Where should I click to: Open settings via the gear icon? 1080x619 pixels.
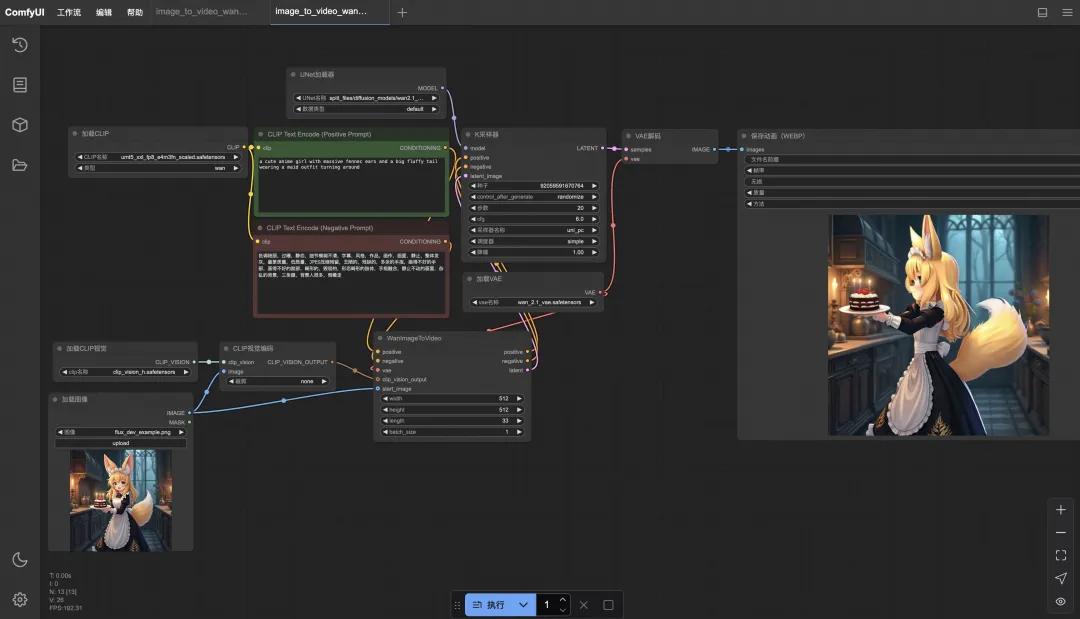tap(20, 599)
